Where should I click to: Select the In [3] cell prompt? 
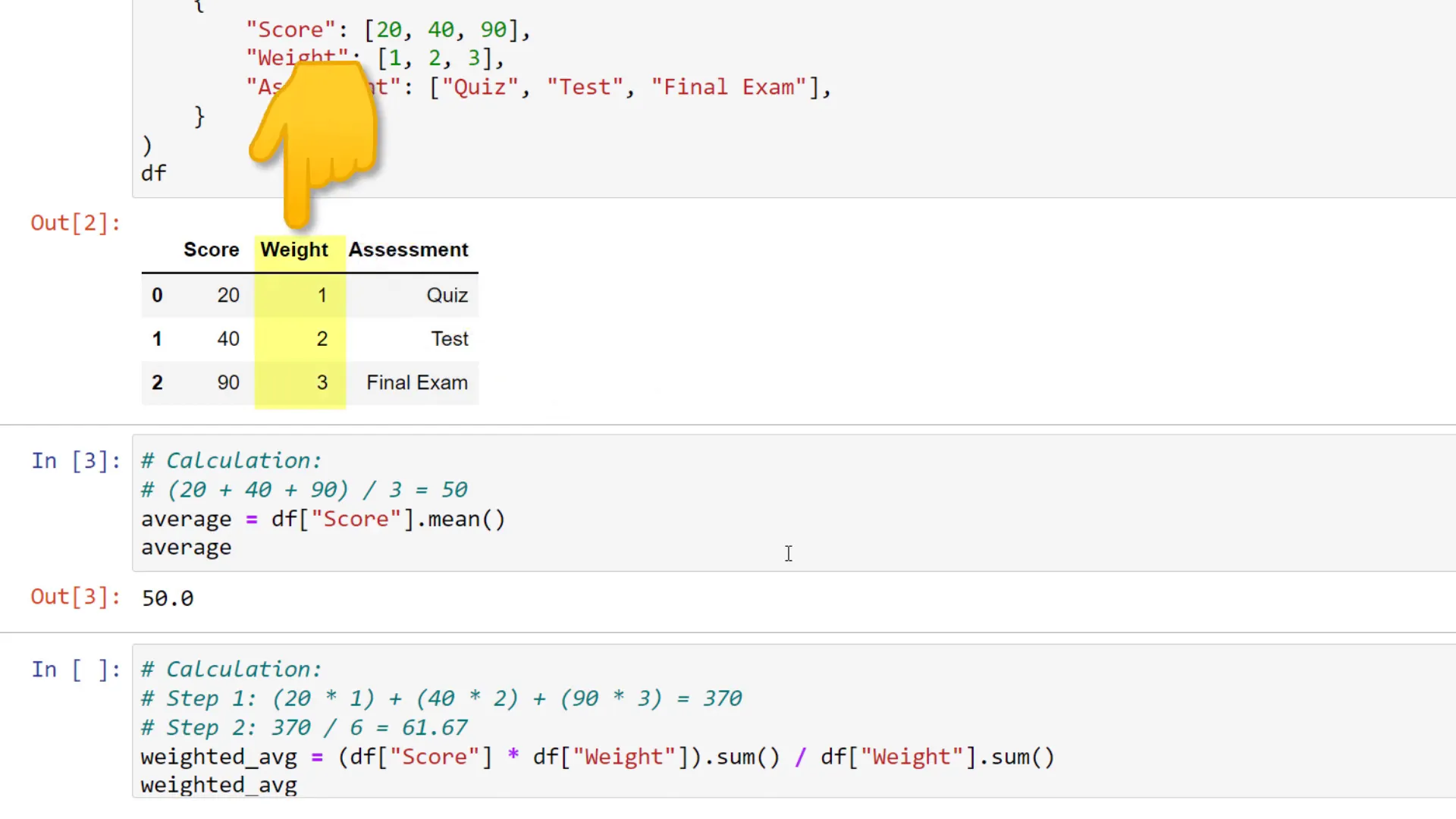click(x=75, y=460)
